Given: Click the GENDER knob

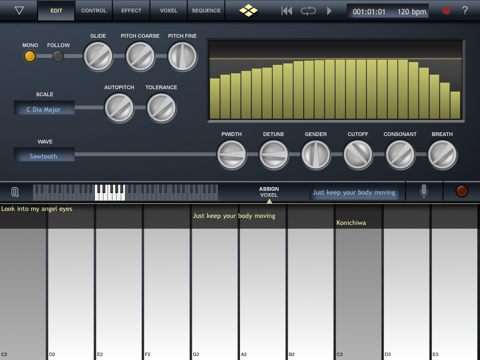Looking at the screenshot, I should [316, 155].
